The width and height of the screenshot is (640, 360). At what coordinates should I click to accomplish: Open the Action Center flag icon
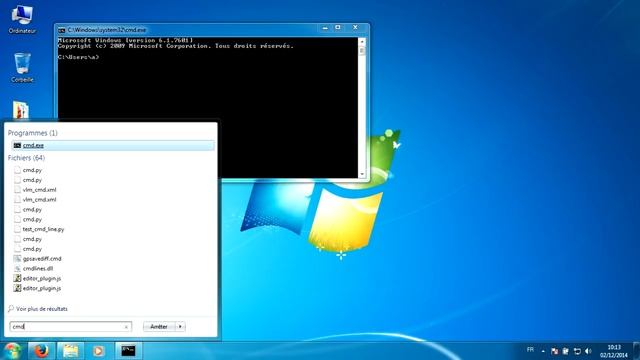click(x=554, y=351)
